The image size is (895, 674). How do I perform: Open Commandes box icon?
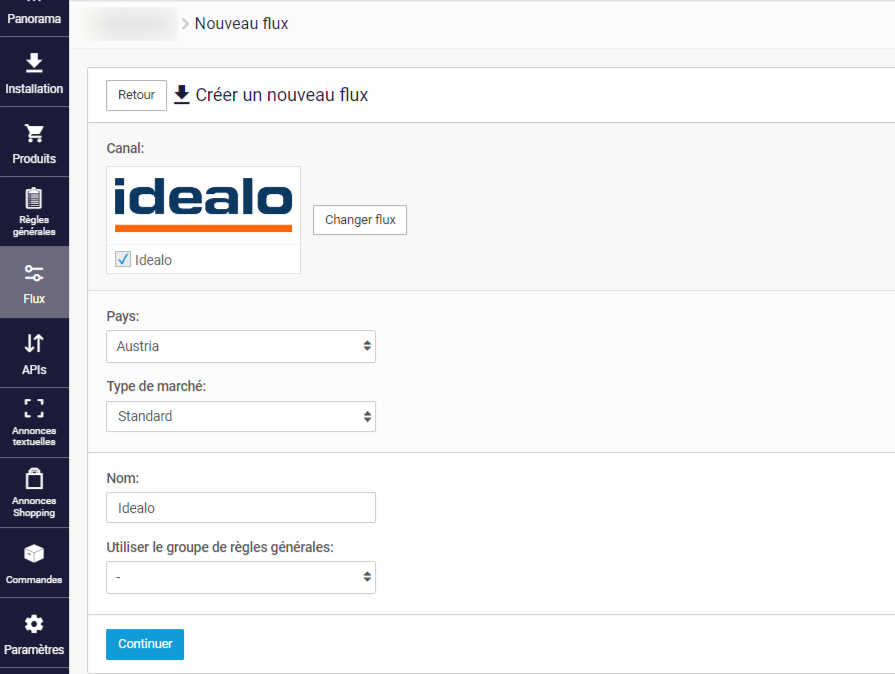point(34,553)
